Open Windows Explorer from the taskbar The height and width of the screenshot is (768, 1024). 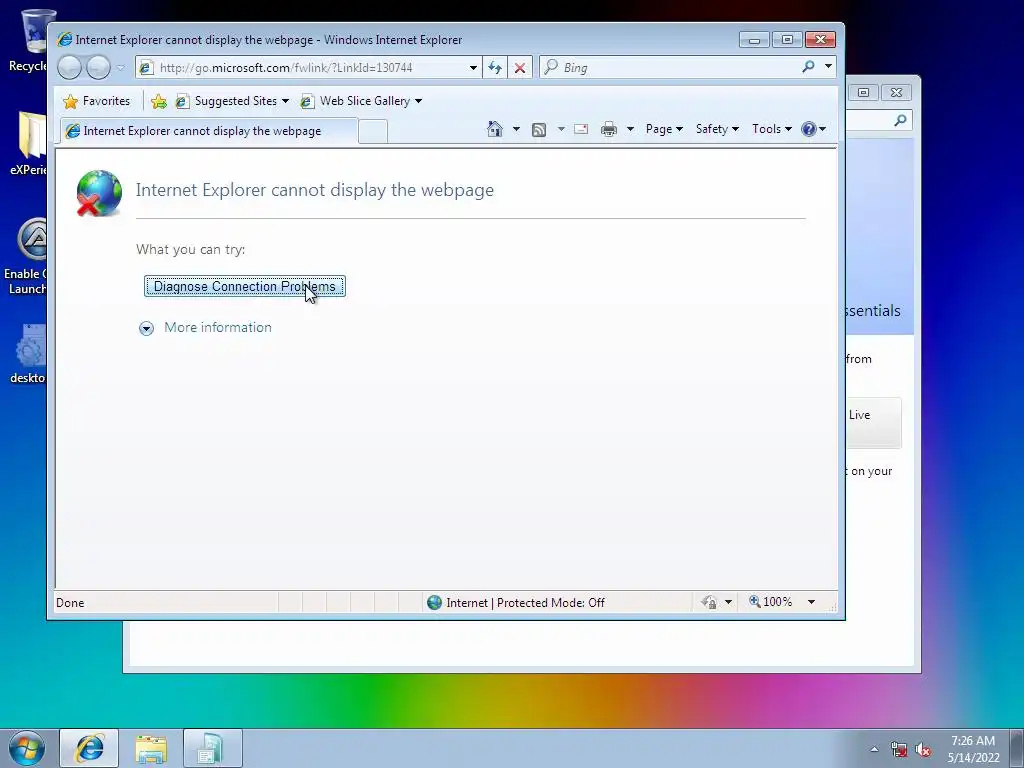coord(151,748)
